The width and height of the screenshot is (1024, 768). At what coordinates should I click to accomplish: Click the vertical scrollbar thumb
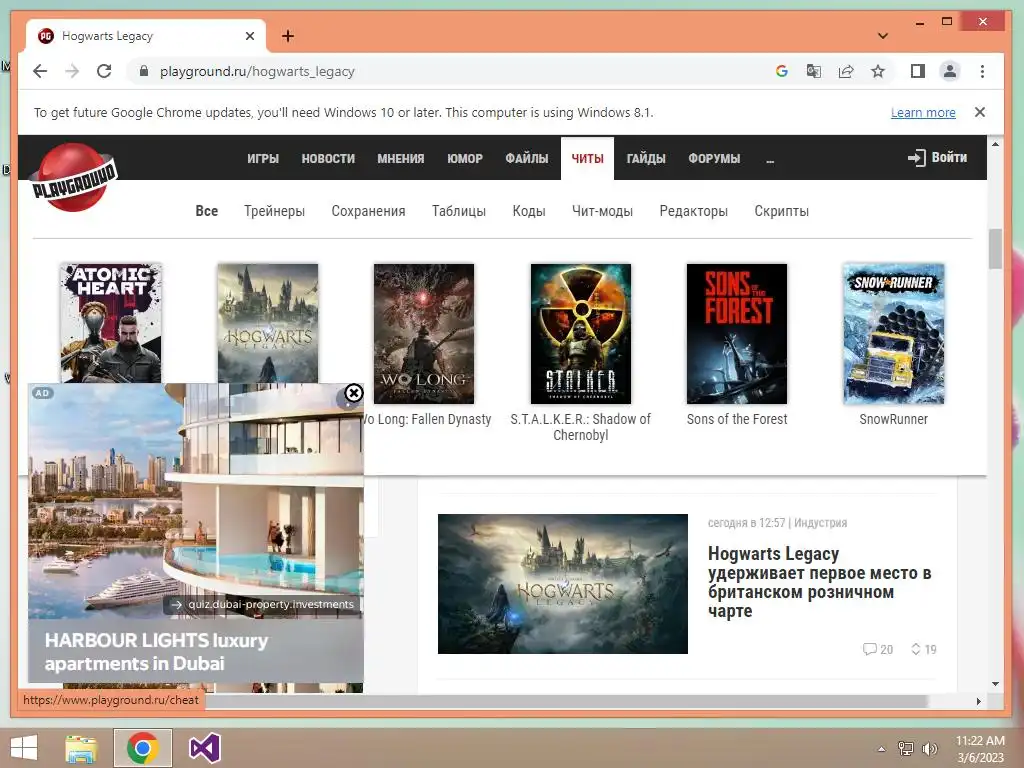click(x=995, y=248)
